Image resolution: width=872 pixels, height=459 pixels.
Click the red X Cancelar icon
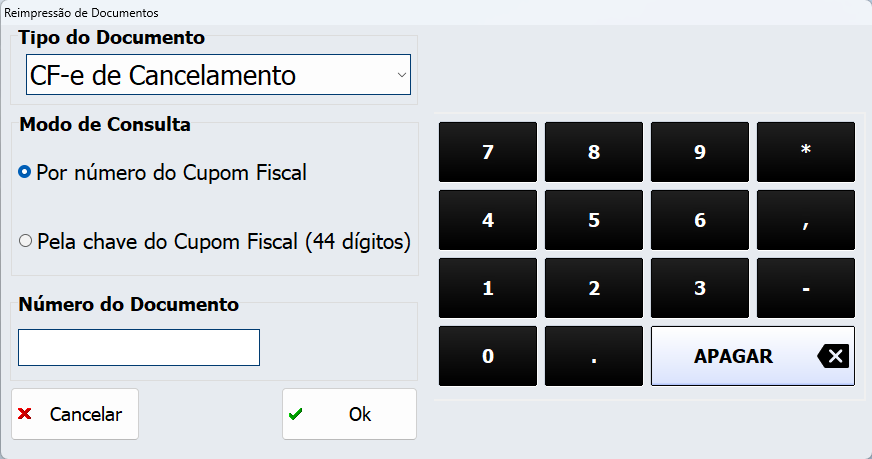point(25,414)
